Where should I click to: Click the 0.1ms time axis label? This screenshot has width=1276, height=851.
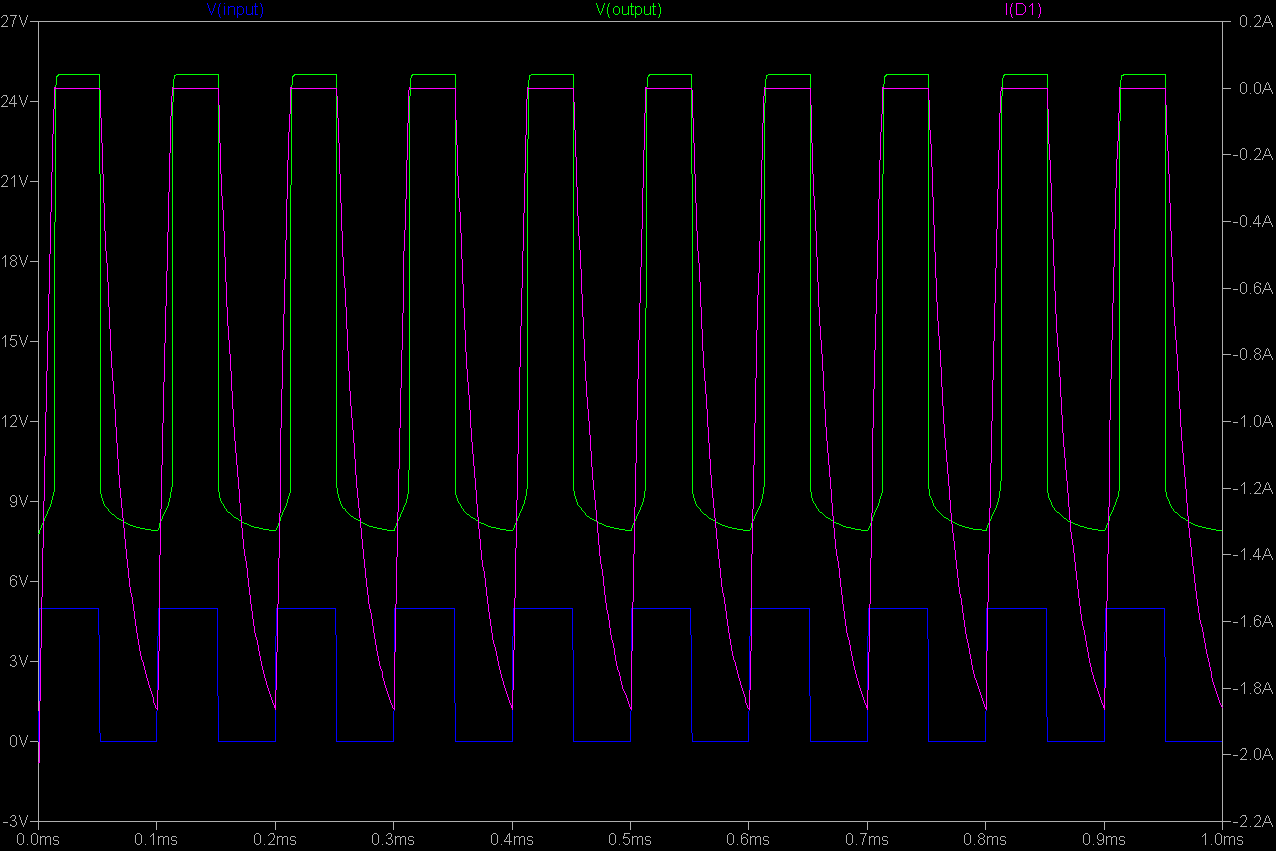[x=156, y=840]
